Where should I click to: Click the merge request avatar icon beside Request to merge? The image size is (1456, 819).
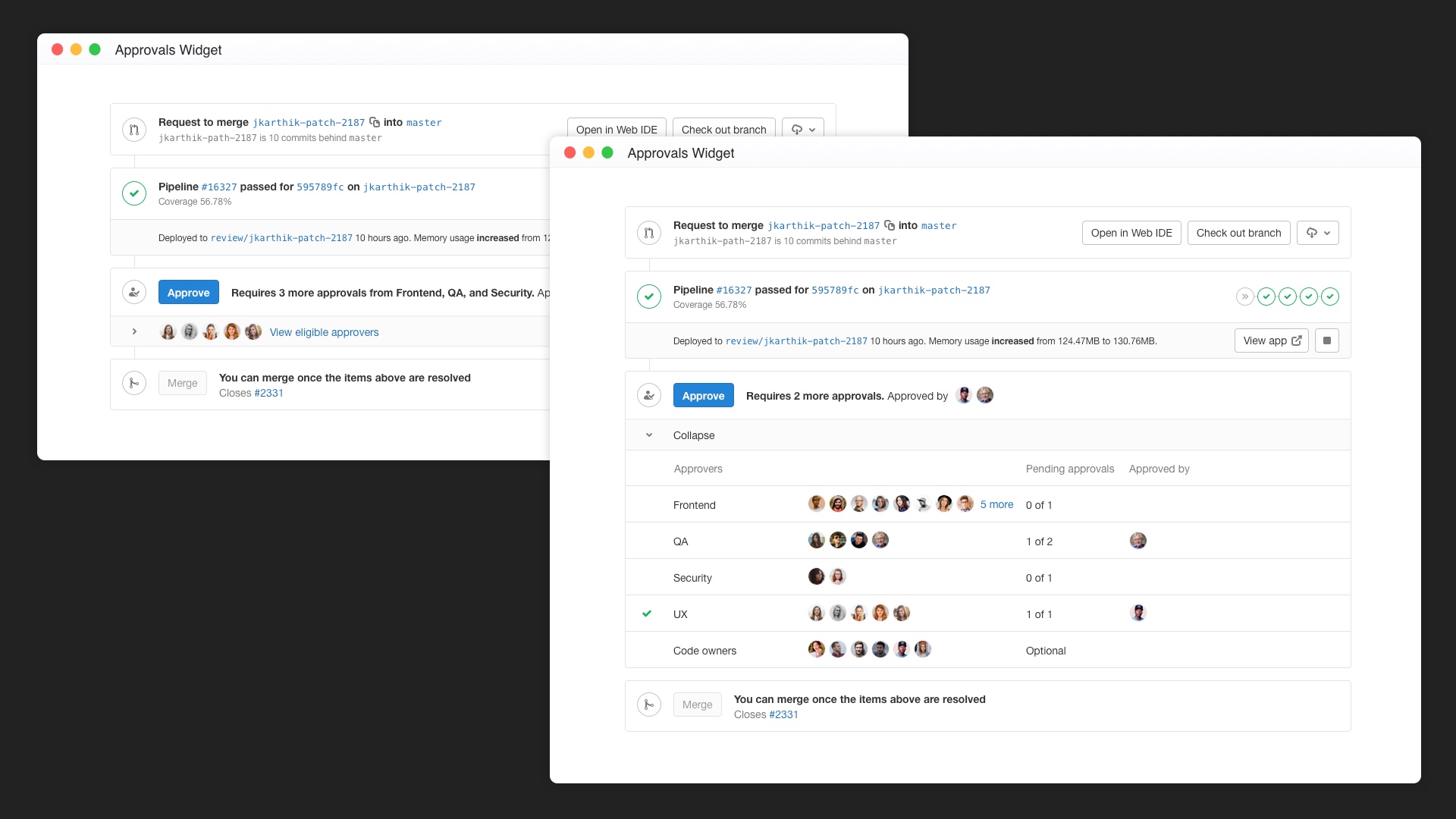tap(649, 233)
